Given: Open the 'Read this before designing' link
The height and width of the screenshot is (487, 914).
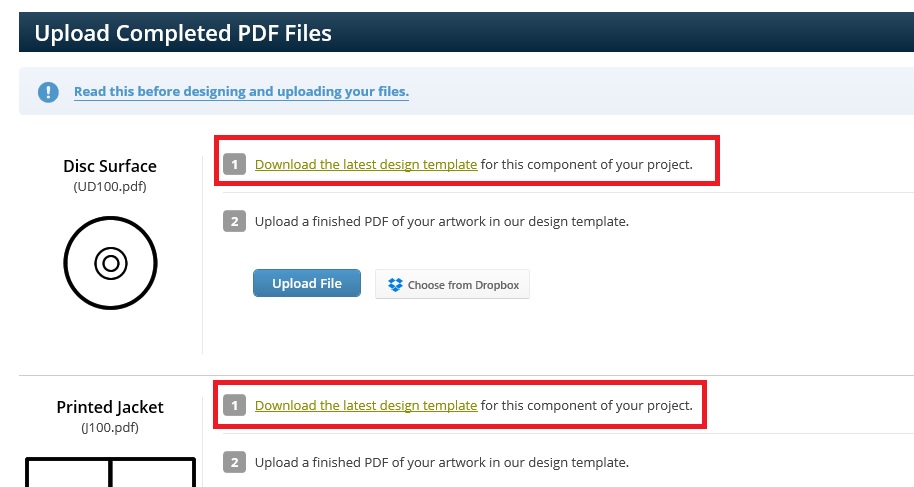Looking at the screenshot, I should [x=241, y=92].
